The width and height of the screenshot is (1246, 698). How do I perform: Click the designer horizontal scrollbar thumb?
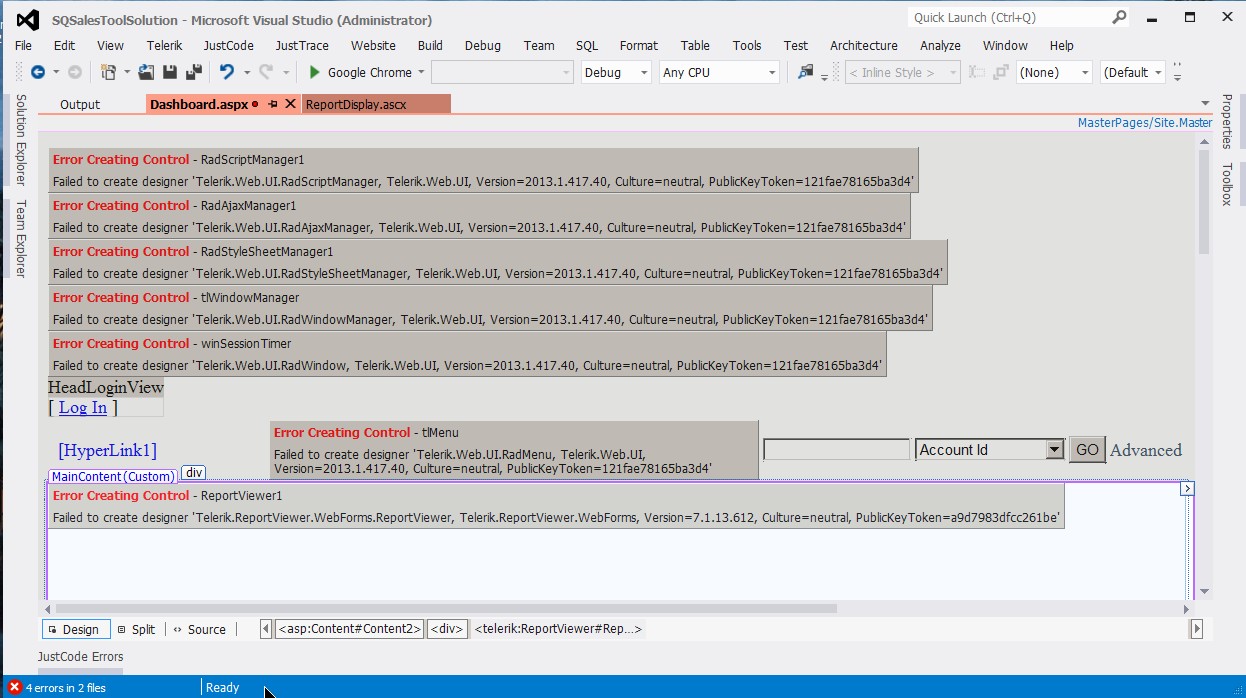click(446, 608)
